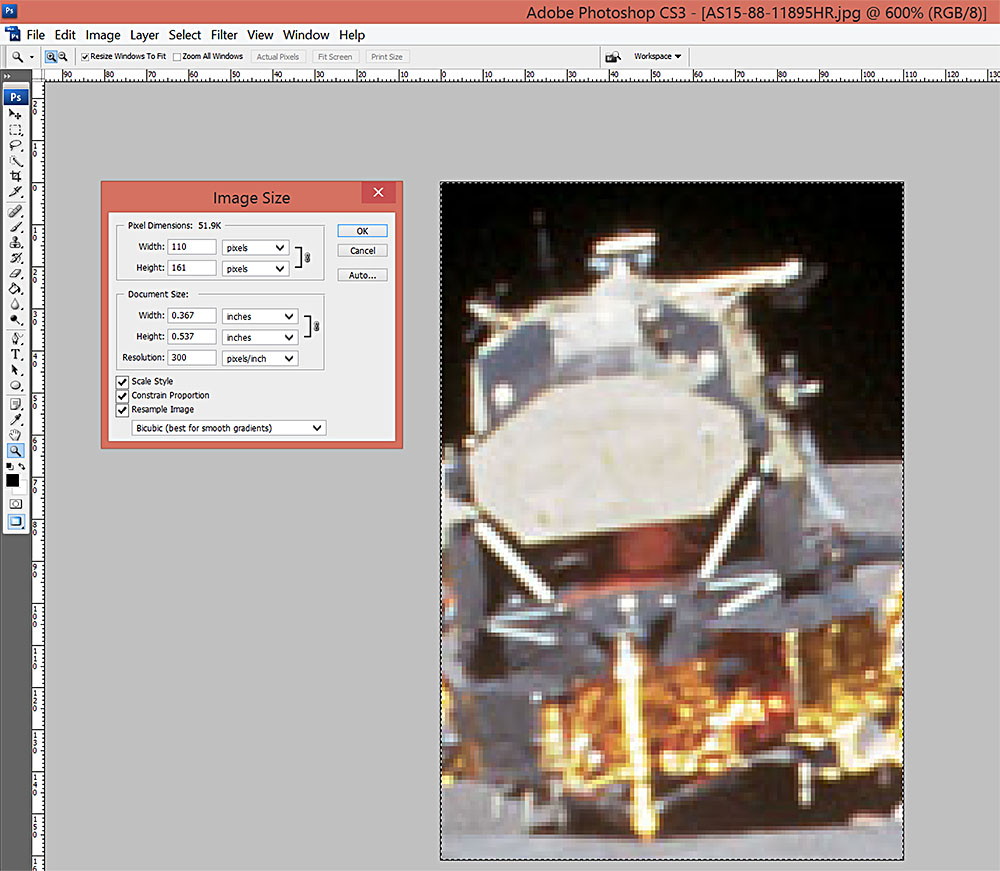Select the Clone Stamp tool
This screenshot has width=1000, height=871.
coord(15,243)
